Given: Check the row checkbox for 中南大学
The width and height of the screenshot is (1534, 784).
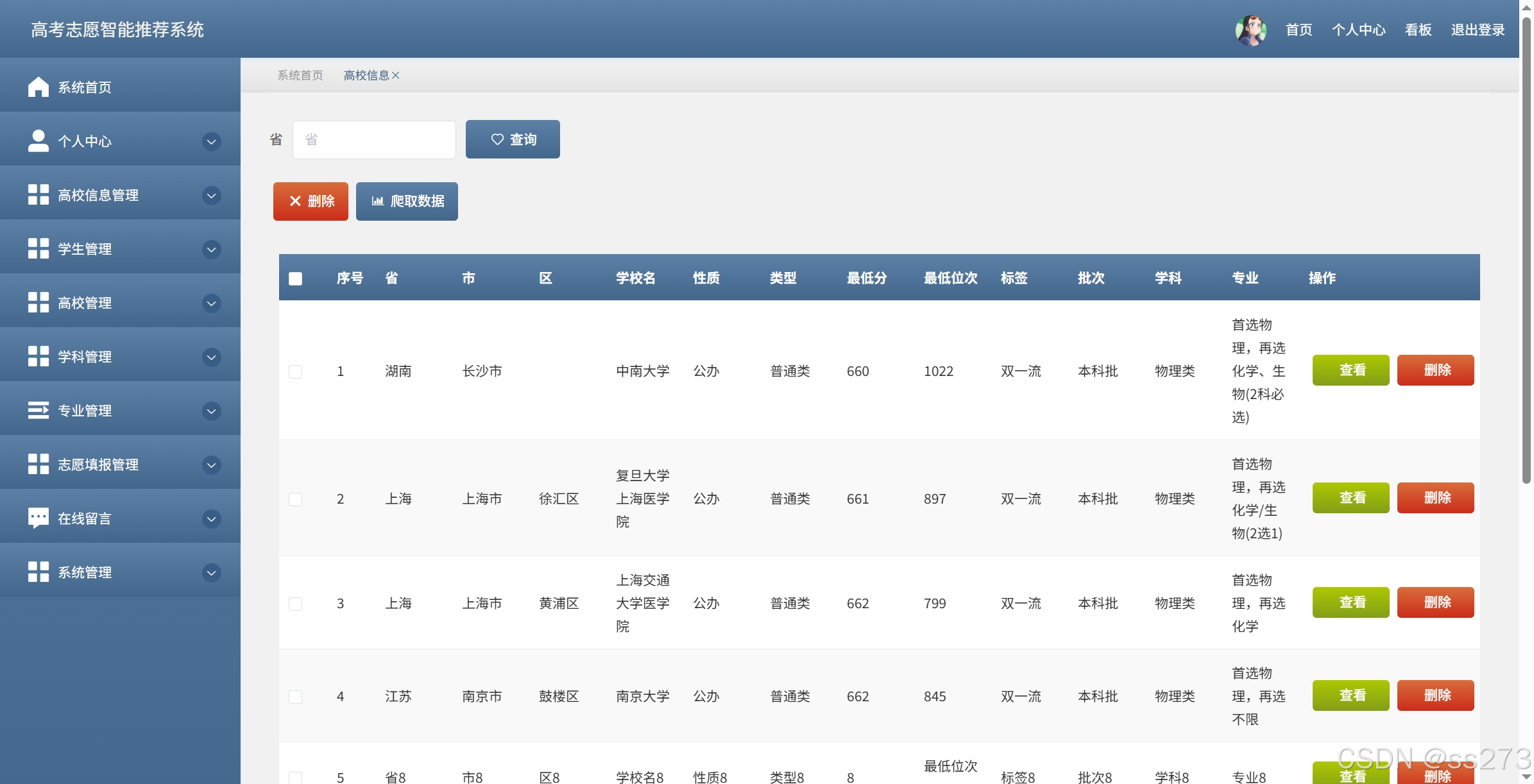Looking at the screenshot, I should 295,371.
